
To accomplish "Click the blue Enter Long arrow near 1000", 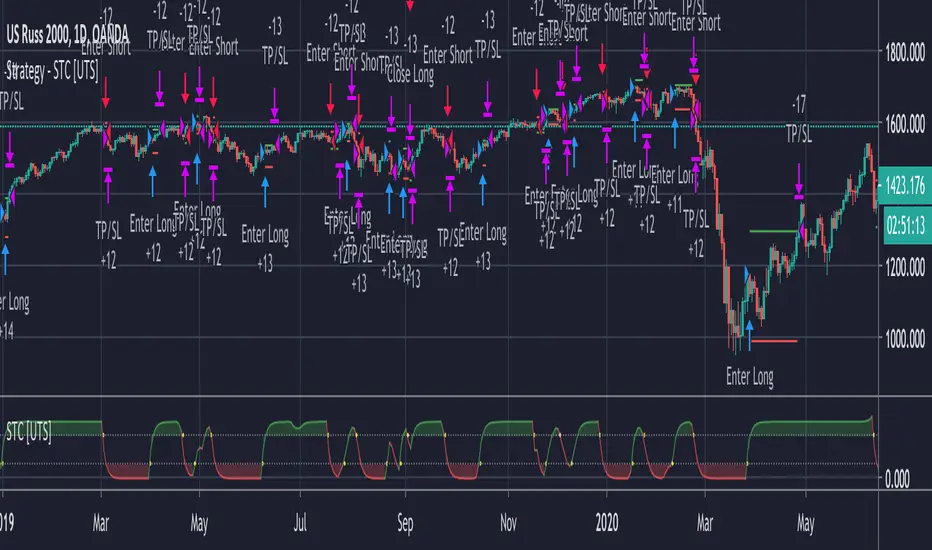I will point(749,331).
